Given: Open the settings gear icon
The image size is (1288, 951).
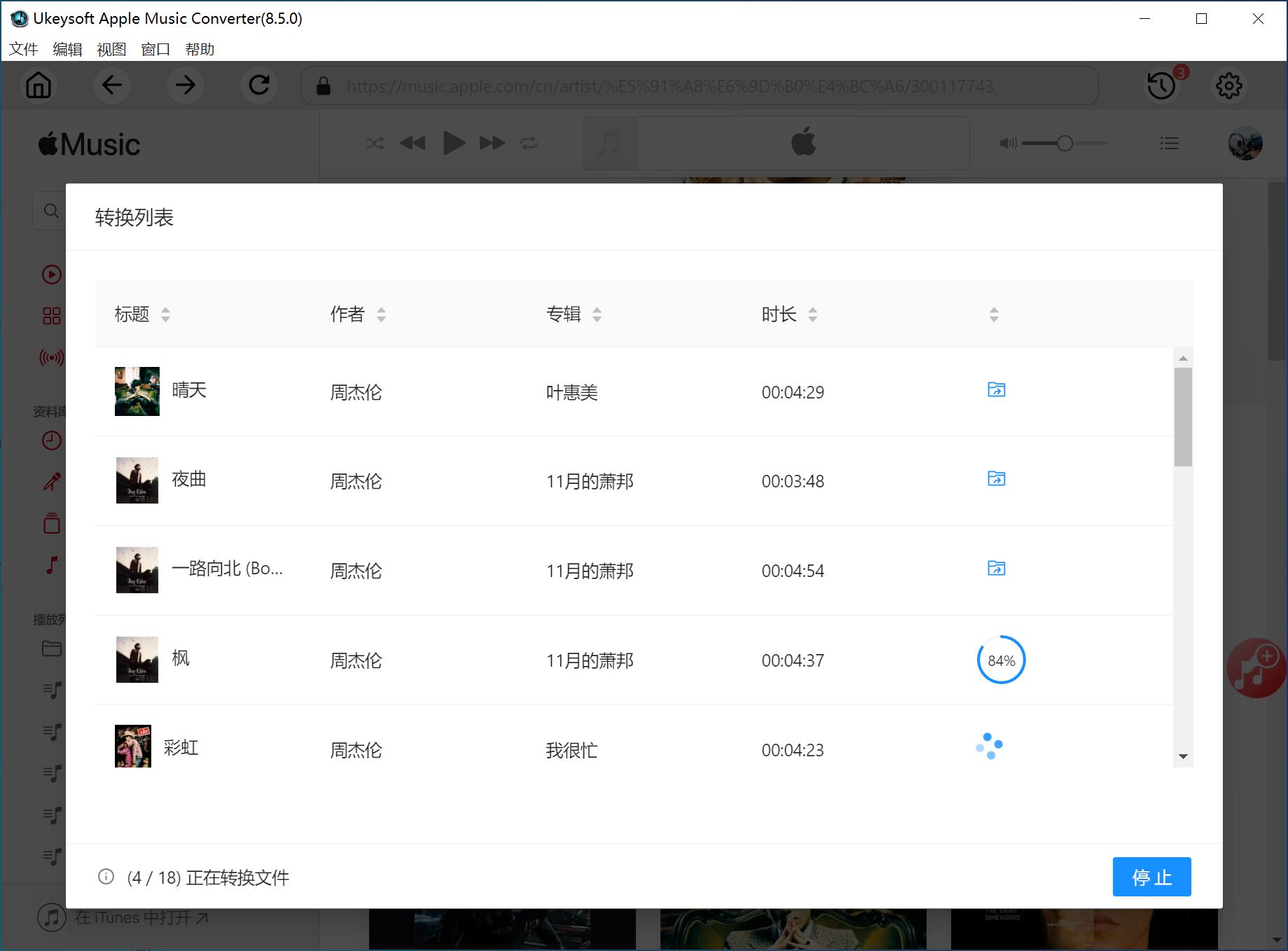Looking at the screenshot, I should pos(1229,85).
